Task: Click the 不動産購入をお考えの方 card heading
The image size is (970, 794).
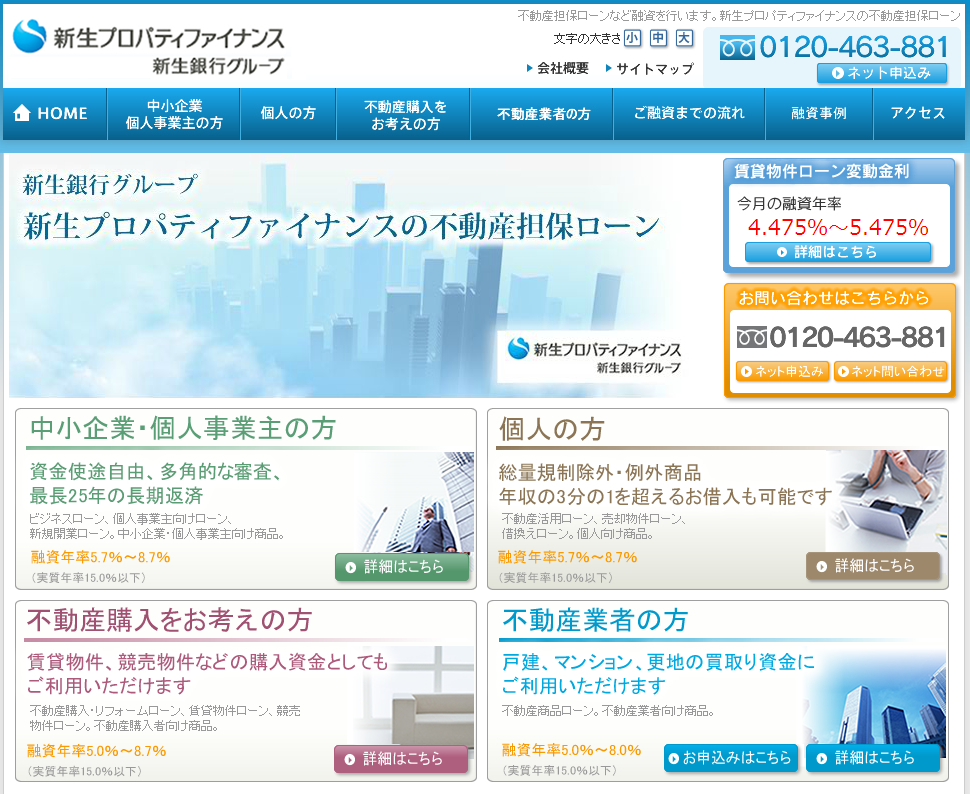Action: [x=170, y=620]
